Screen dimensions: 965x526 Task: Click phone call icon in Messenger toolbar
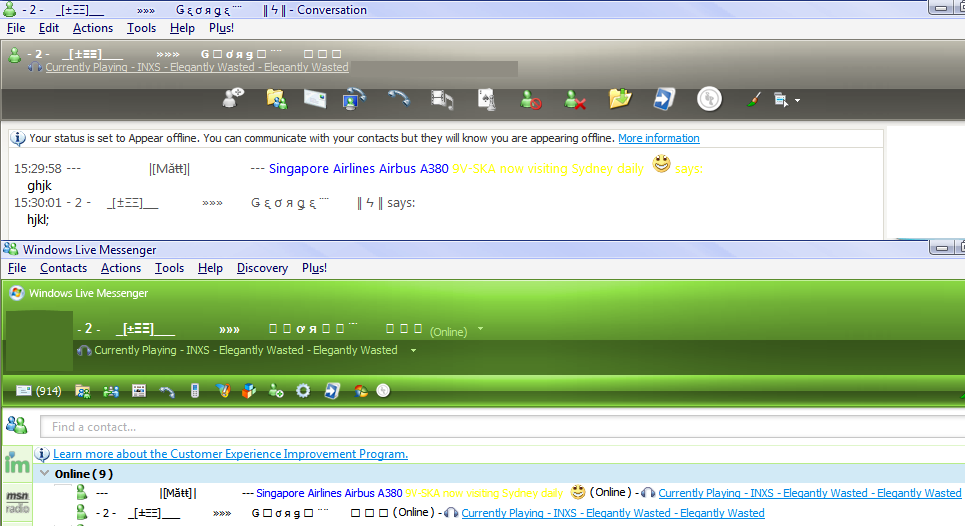[167, 391]
